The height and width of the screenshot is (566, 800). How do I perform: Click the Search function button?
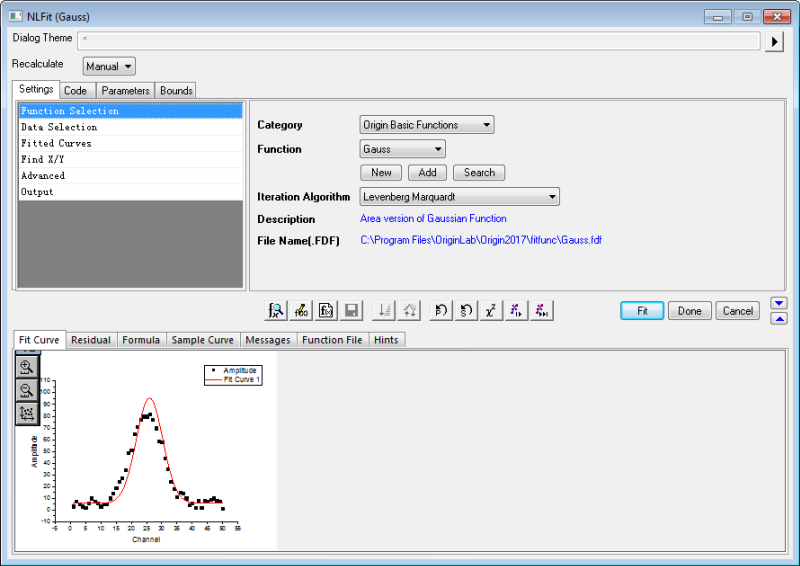pyautogui.click(x=479, y=173)
